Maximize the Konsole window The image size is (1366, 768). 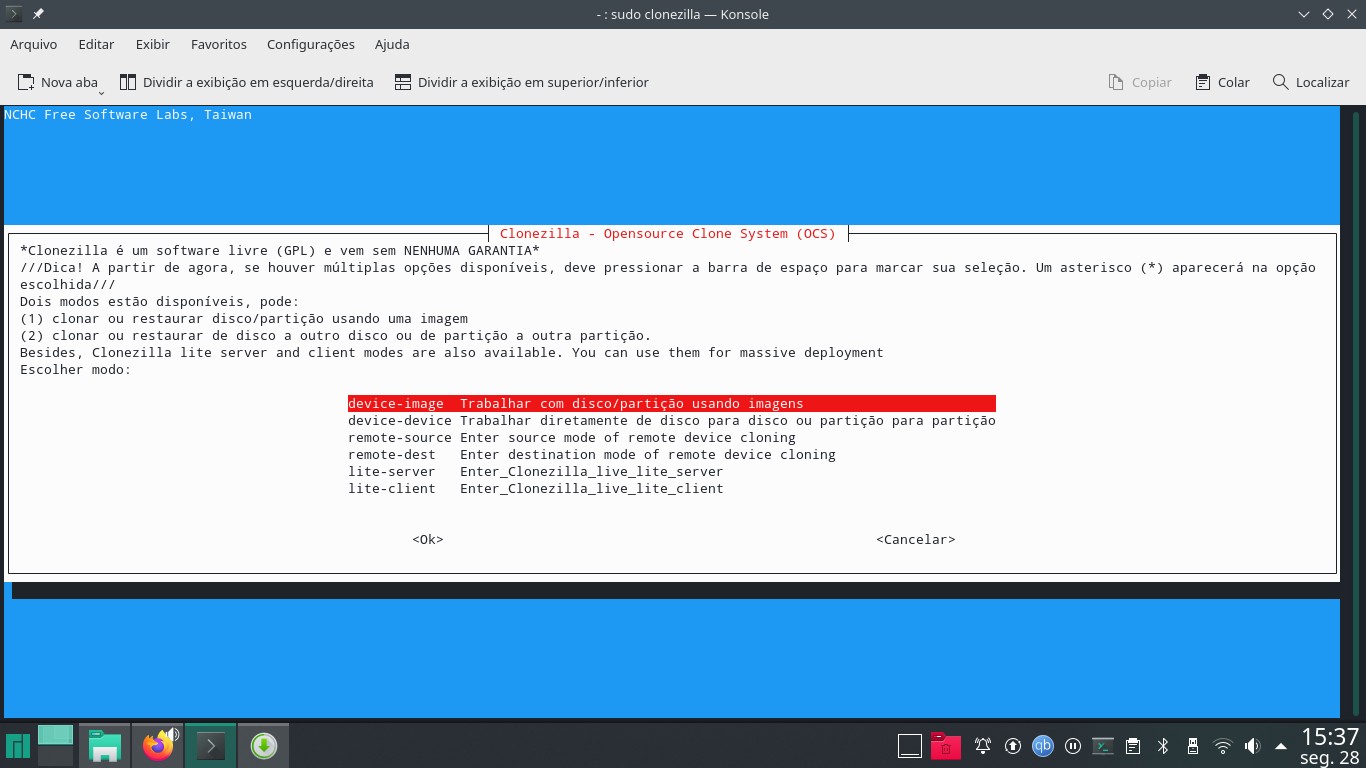click(x=1328, y=14)
